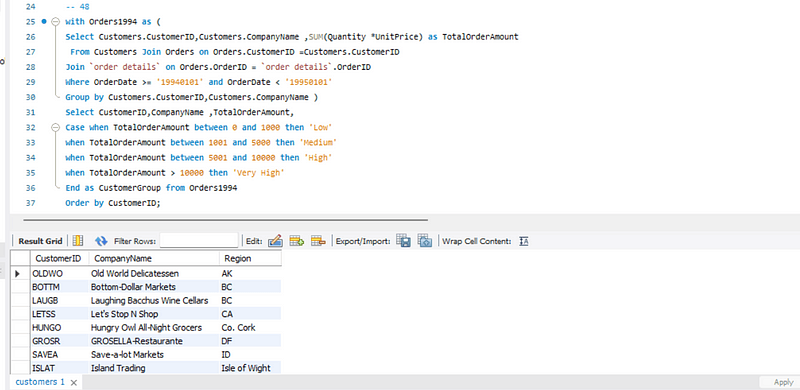Click the '19950101' date string

click(309, 82)
